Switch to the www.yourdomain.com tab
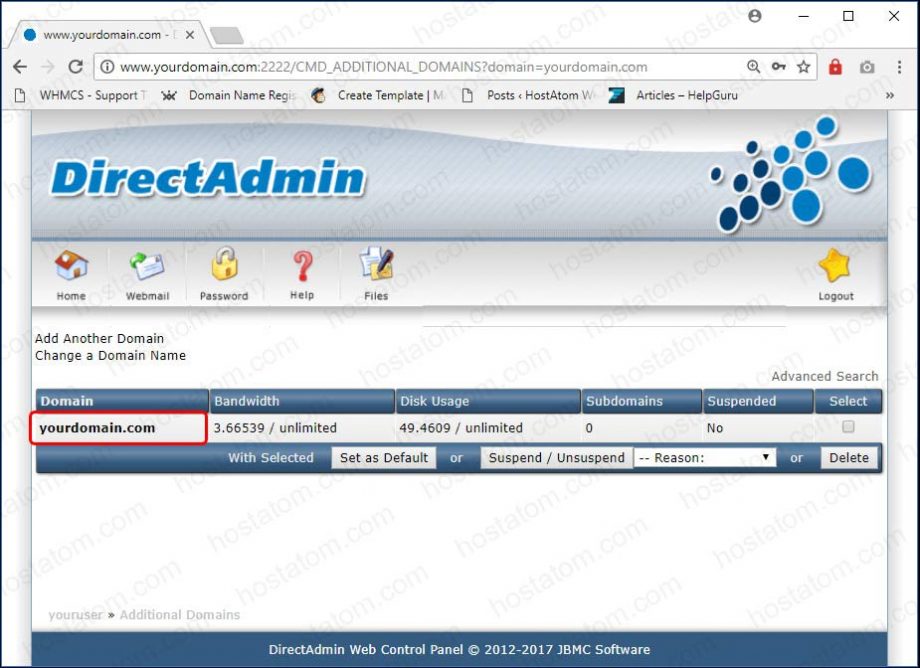 point(100,33)
